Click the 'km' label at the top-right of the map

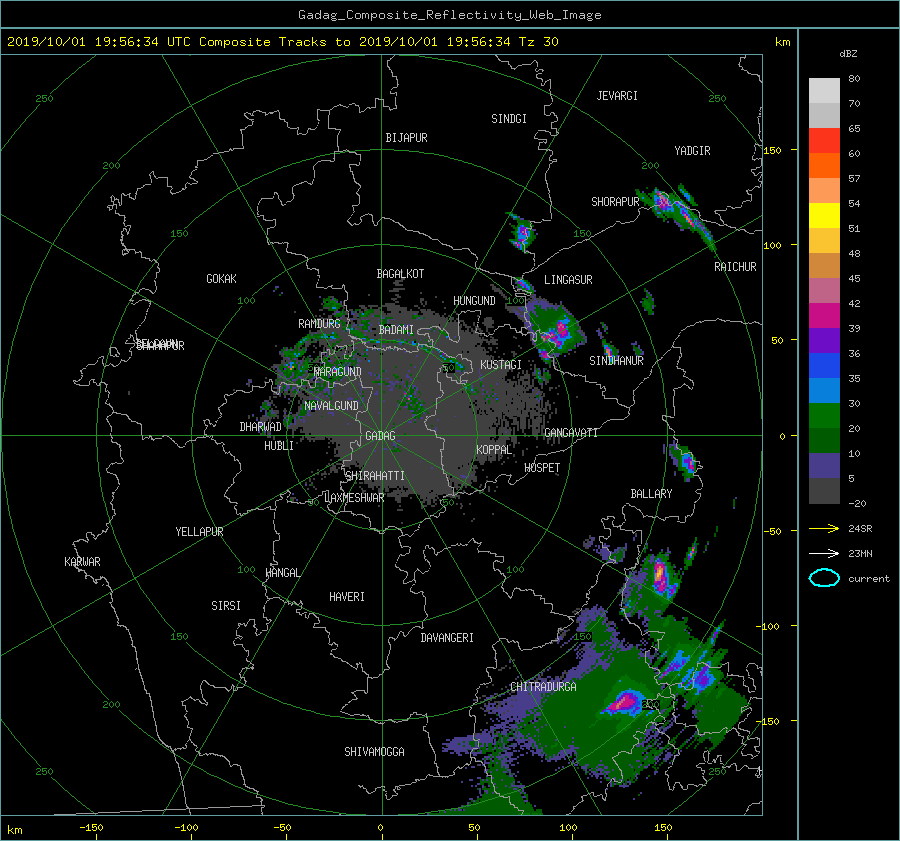(782, 42)
